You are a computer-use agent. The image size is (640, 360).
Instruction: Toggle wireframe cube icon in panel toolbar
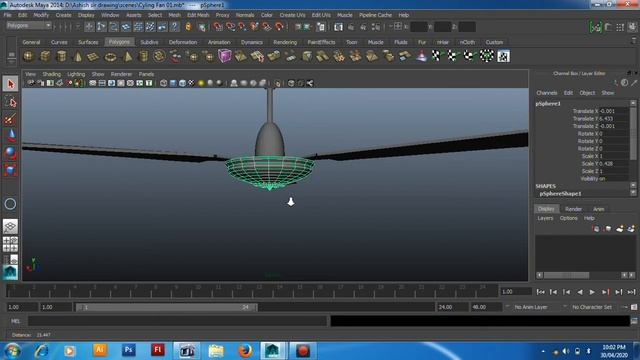pyautogui.click(x=163, y=83)
